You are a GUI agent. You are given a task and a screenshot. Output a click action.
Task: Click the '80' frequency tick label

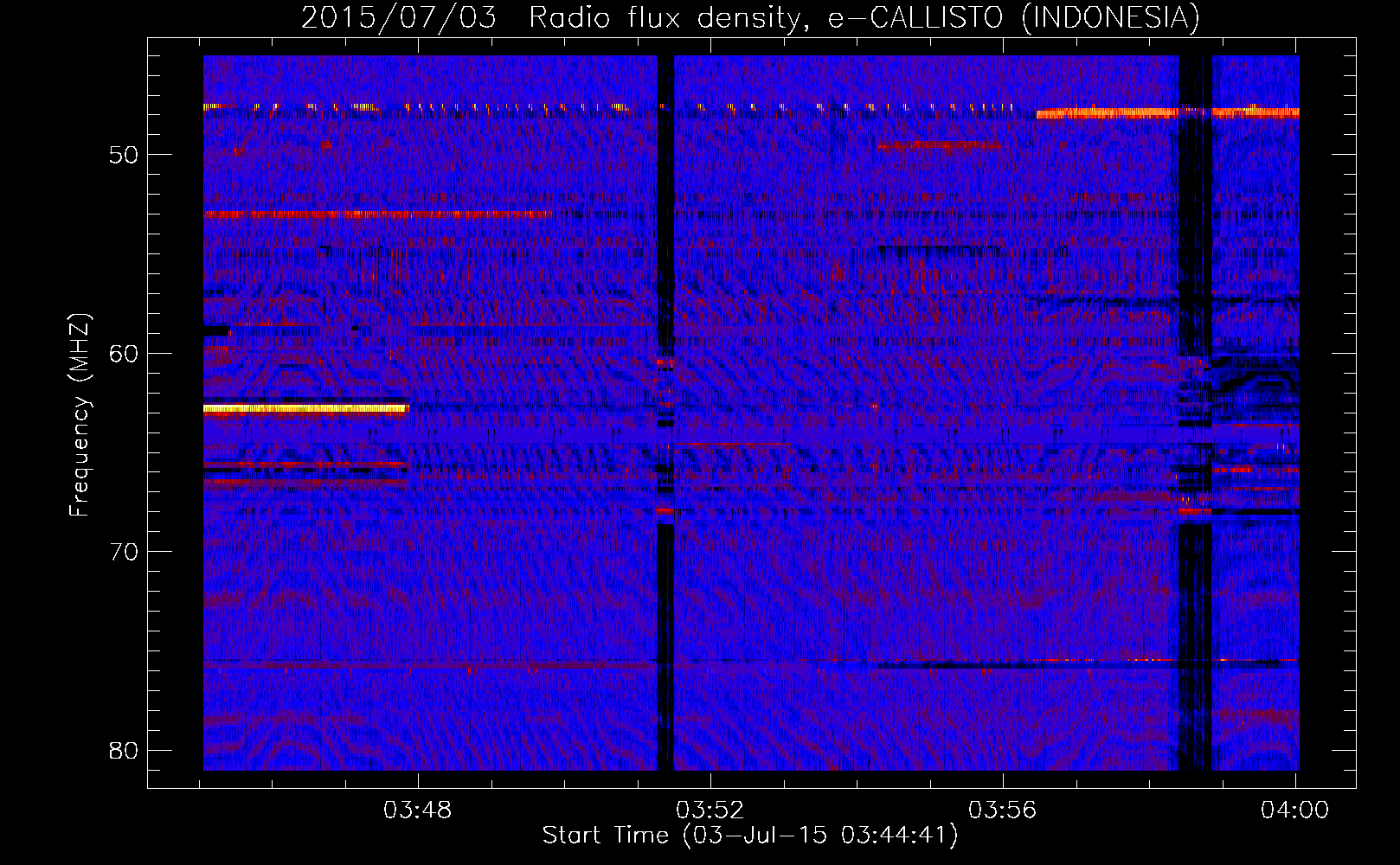[x=124, y=750]
